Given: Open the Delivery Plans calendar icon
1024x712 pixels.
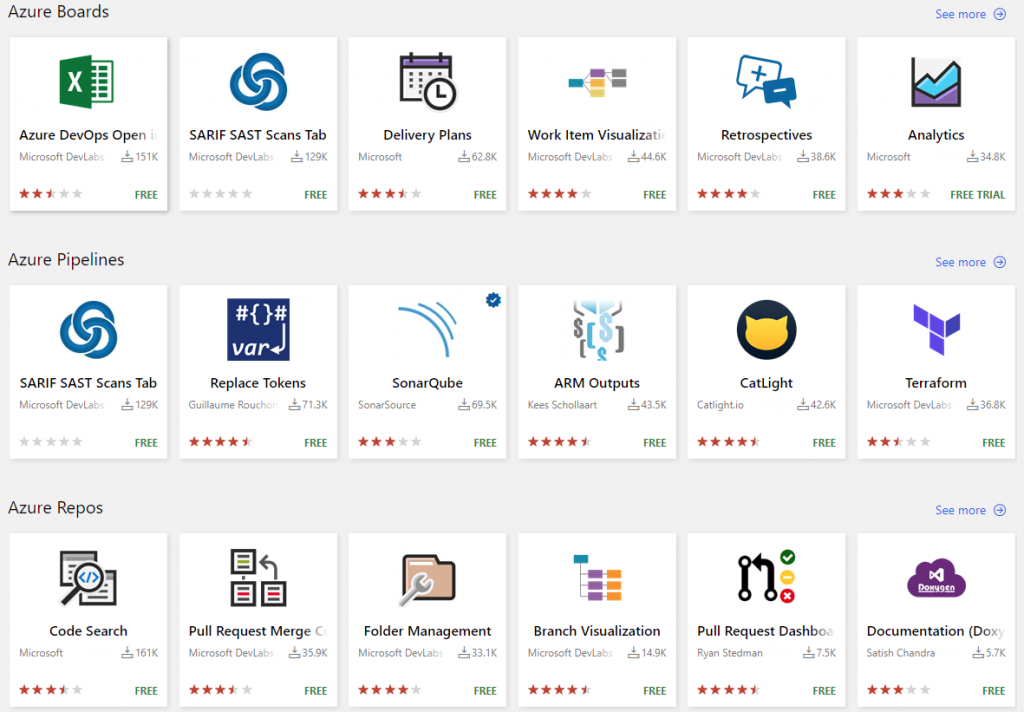Looking at the screenshot, I should pos(428,81).
